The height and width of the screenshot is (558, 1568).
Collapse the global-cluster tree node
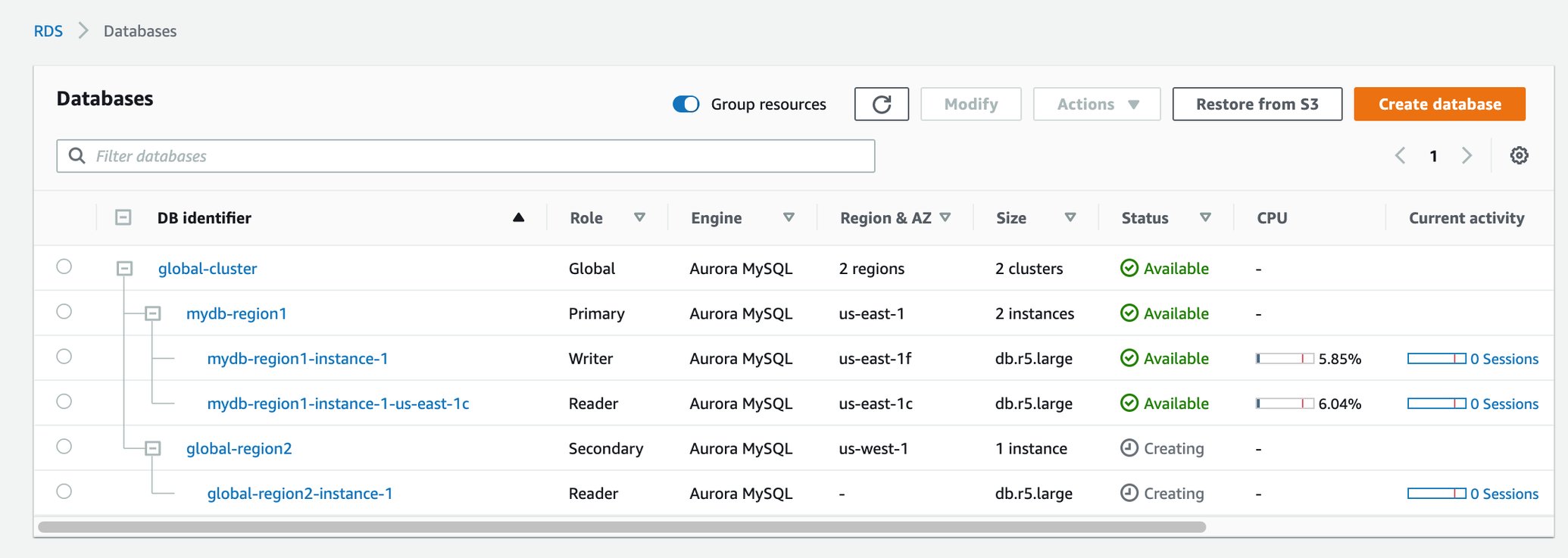[x=124, y=268]
